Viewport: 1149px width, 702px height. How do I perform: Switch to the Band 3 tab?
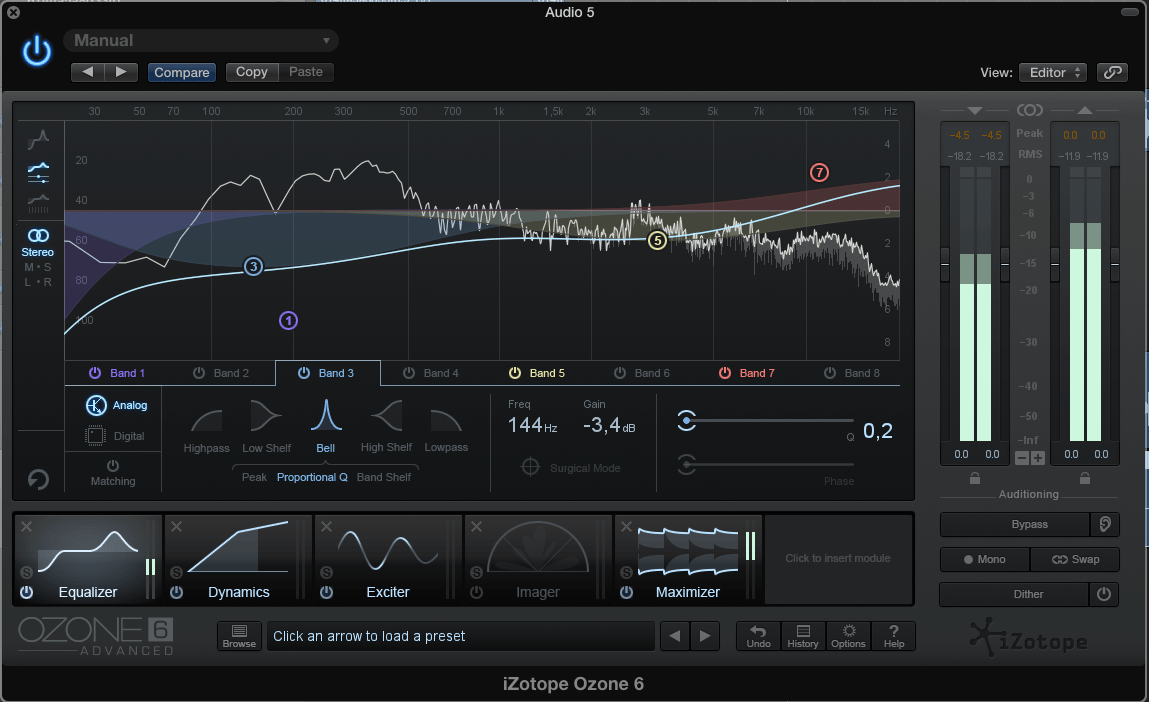point(328,372)
